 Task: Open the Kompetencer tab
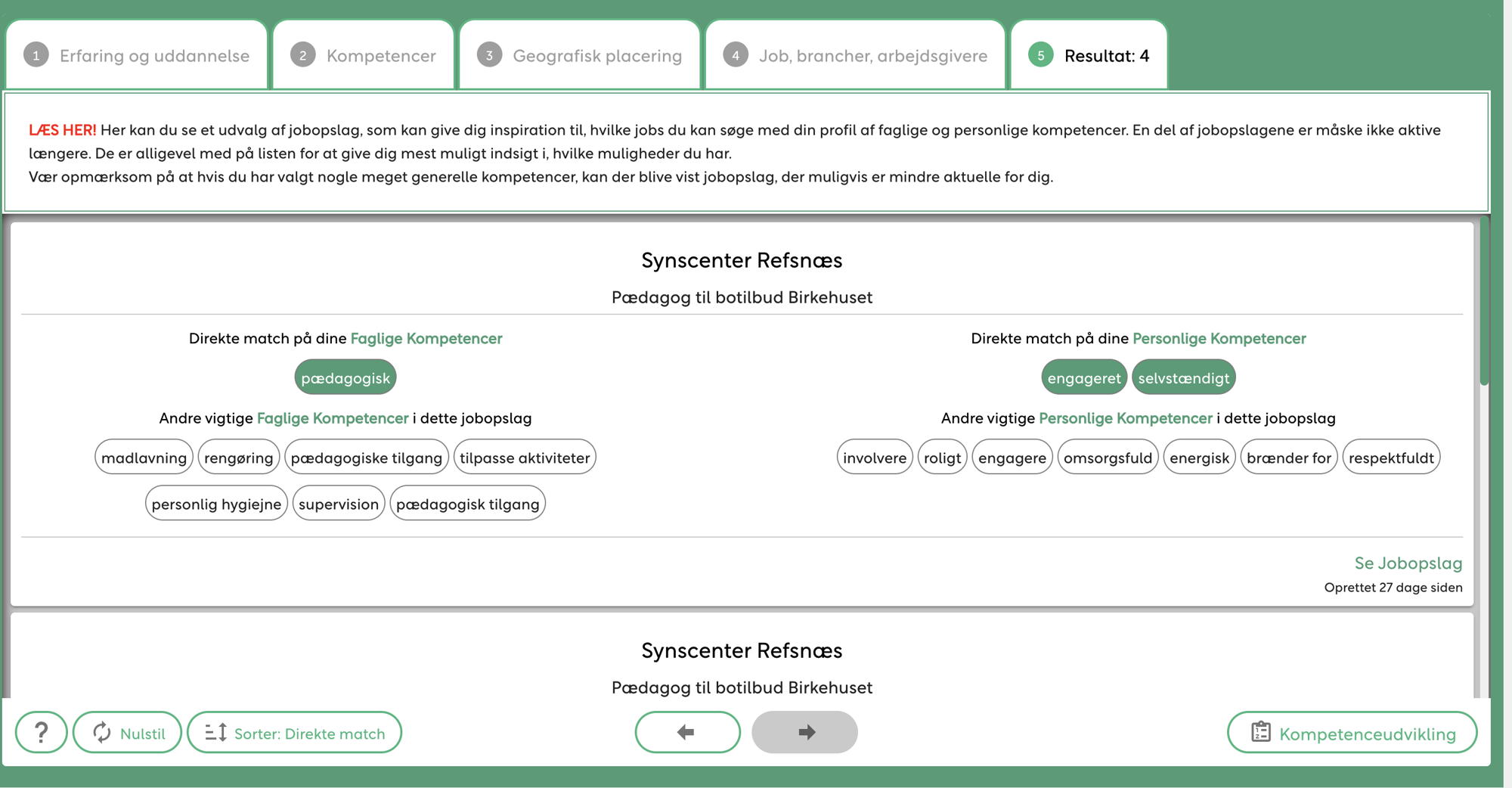(364, 56)
